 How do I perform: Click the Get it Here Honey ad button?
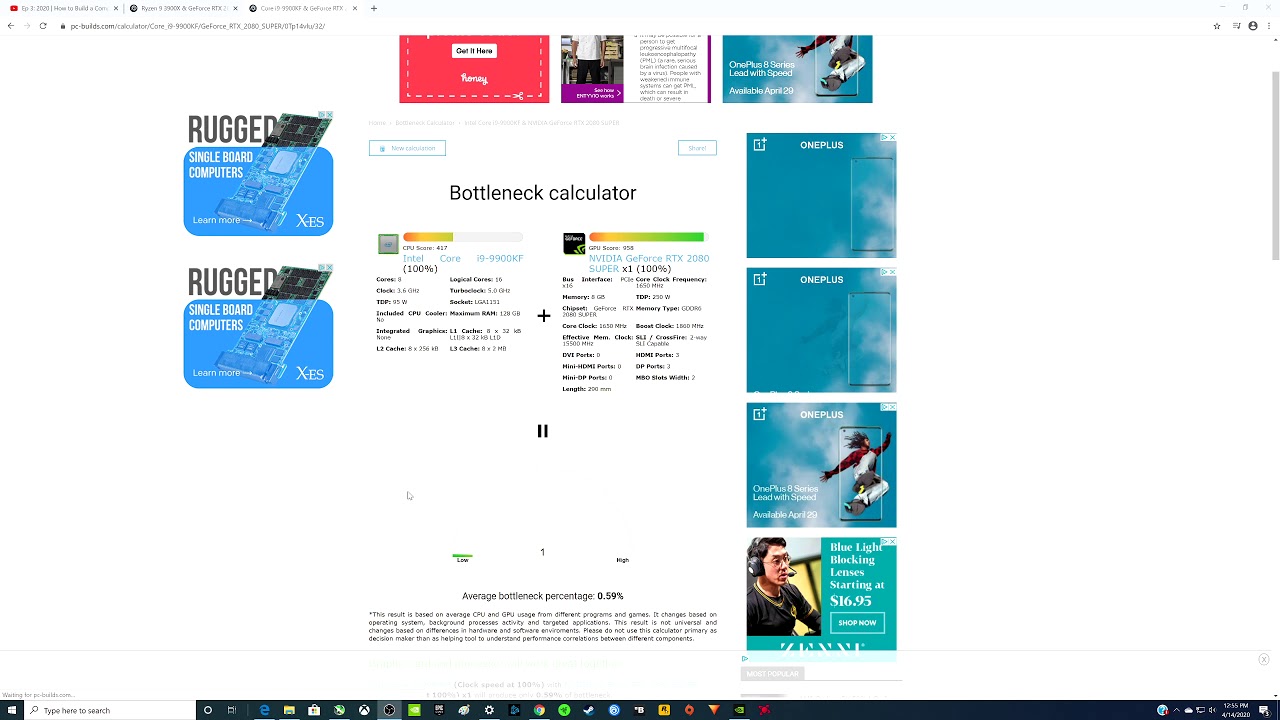474,50
